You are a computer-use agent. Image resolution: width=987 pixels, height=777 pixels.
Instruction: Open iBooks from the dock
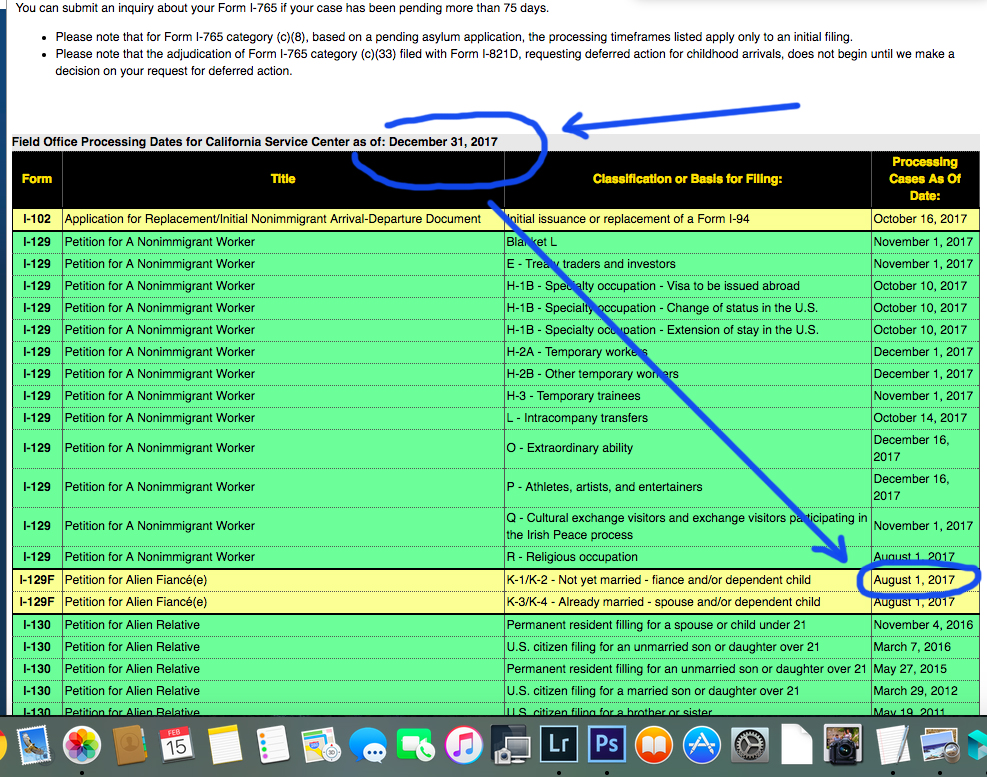click(x=654, y=745)
